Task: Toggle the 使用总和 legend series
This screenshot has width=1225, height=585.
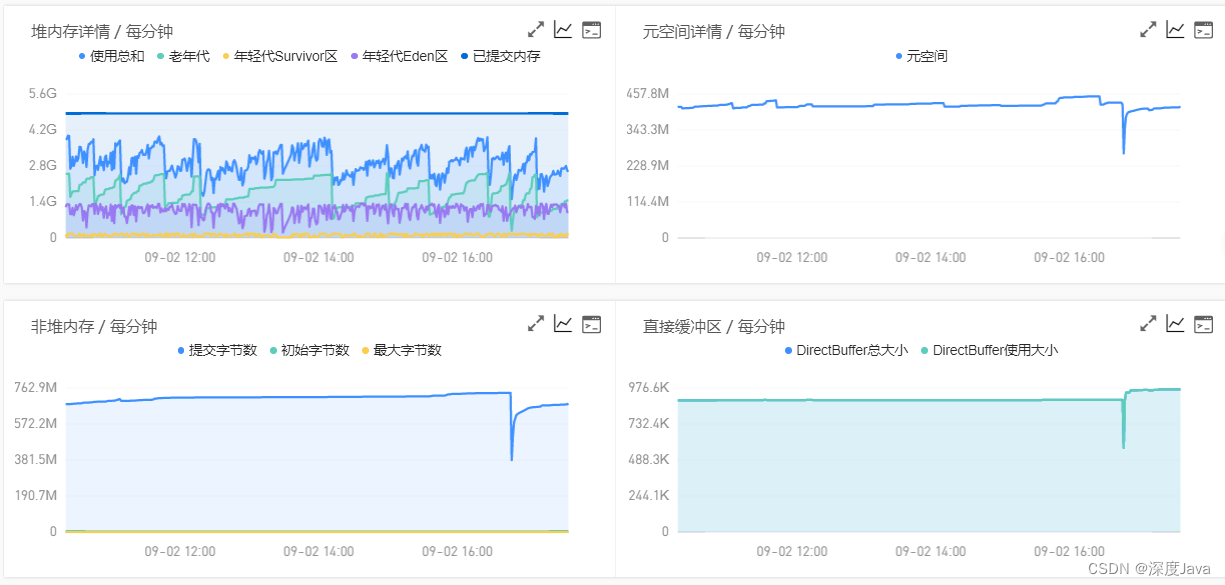Action: pyautogui.click(x=111, y=56)
